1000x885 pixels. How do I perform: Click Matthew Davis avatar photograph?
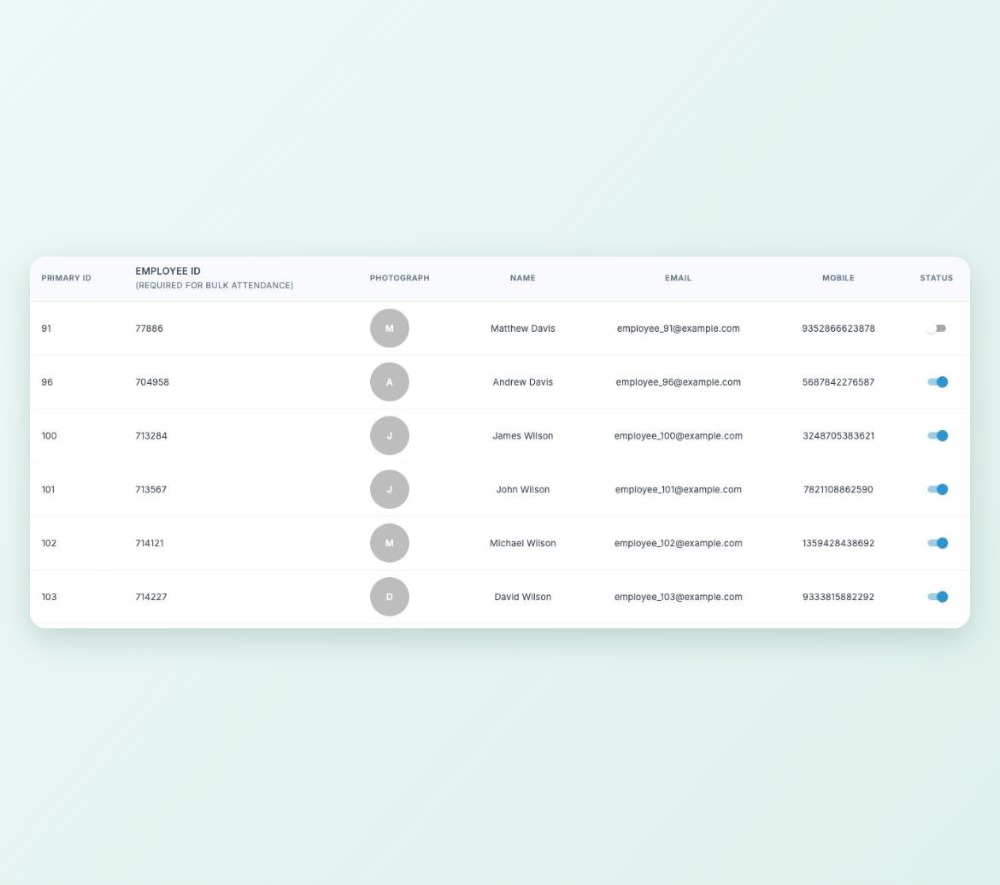pos(389,328)
